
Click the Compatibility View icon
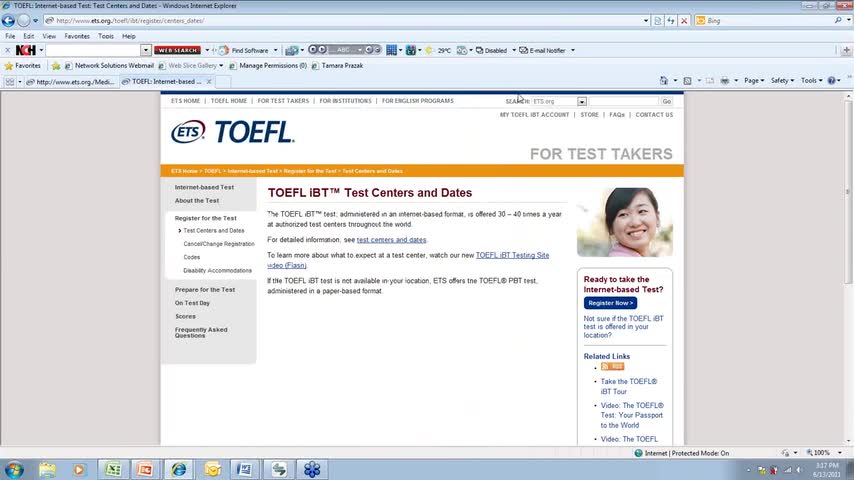click(658, 21)
